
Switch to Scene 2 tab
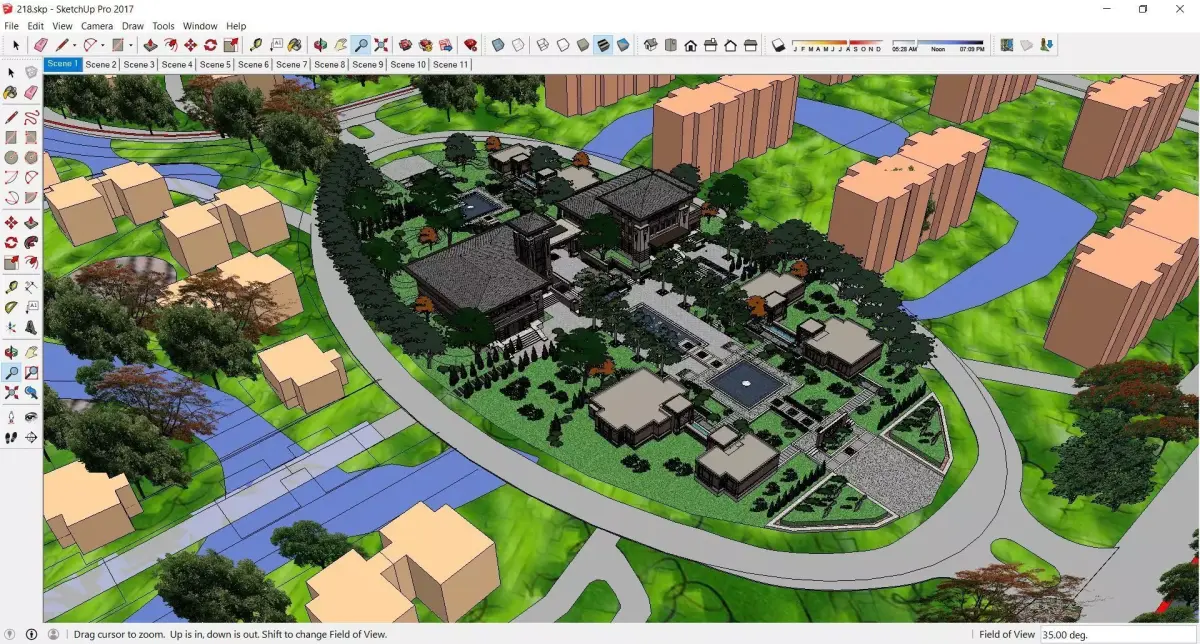100,64
